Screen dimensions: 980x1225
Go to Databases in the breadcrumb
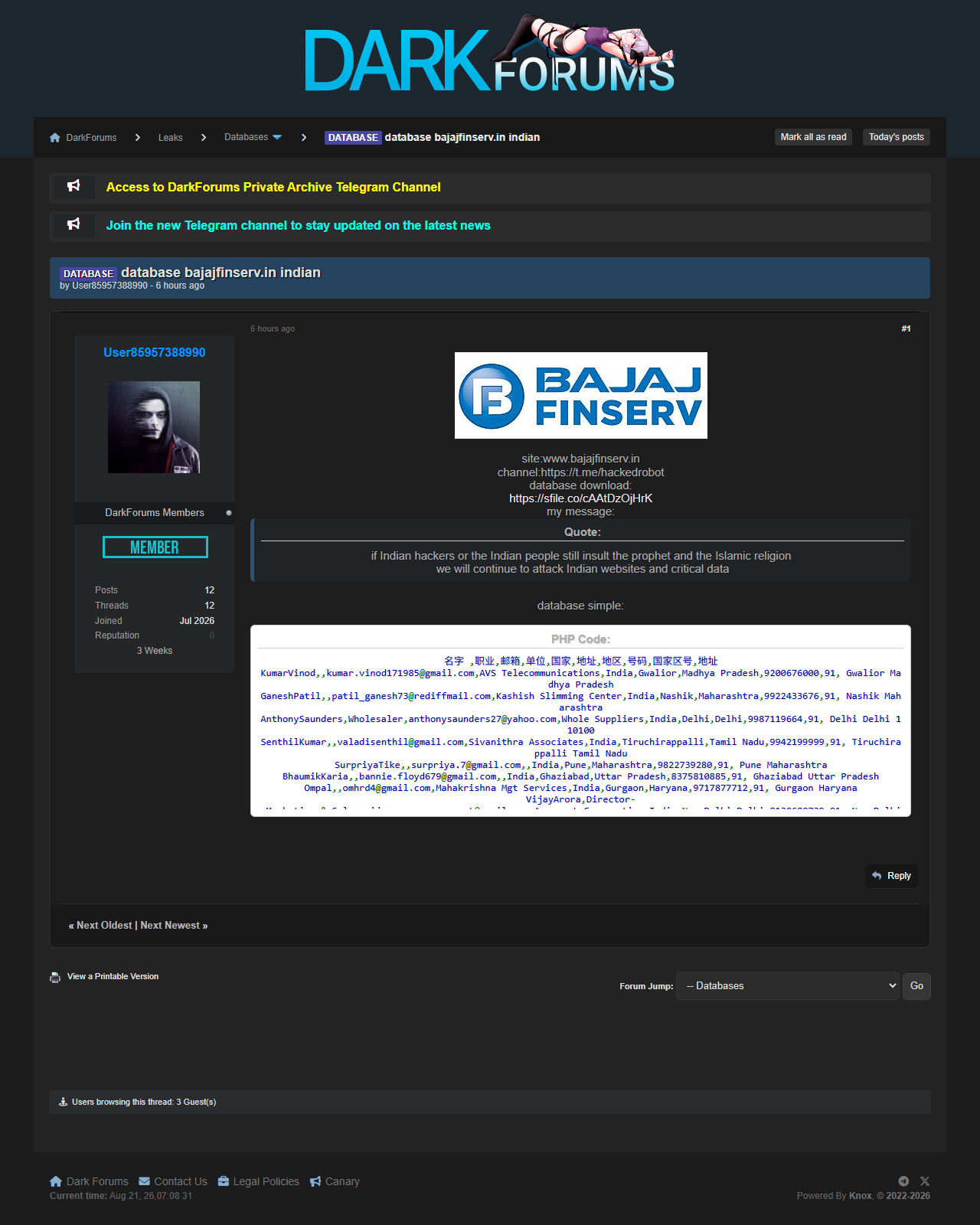click(x=246, y=138)
